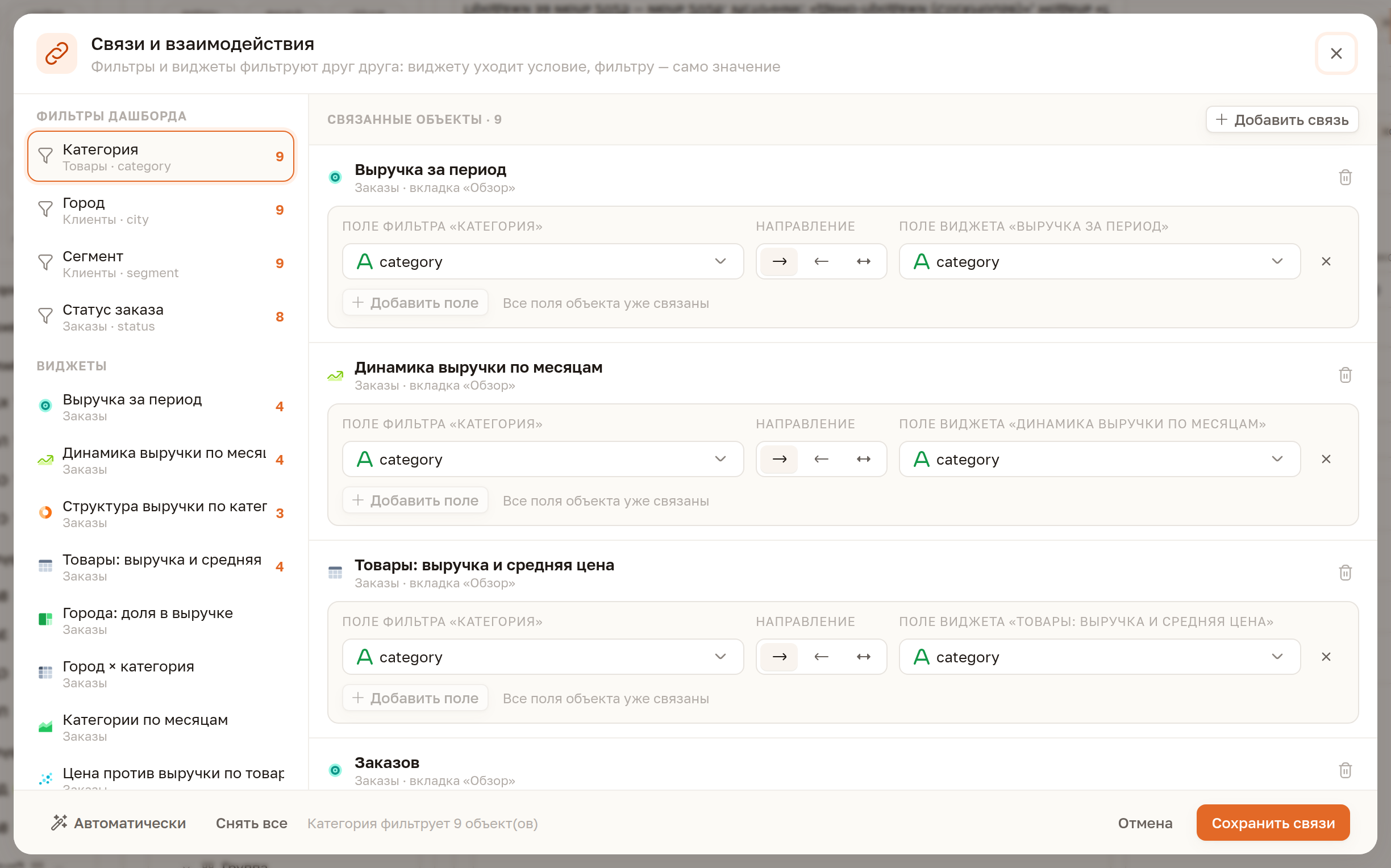1391x868 pixels.
Task: Set bidirectional direction for Динамика выручки по месяцам
Action: tap(863, 458)
